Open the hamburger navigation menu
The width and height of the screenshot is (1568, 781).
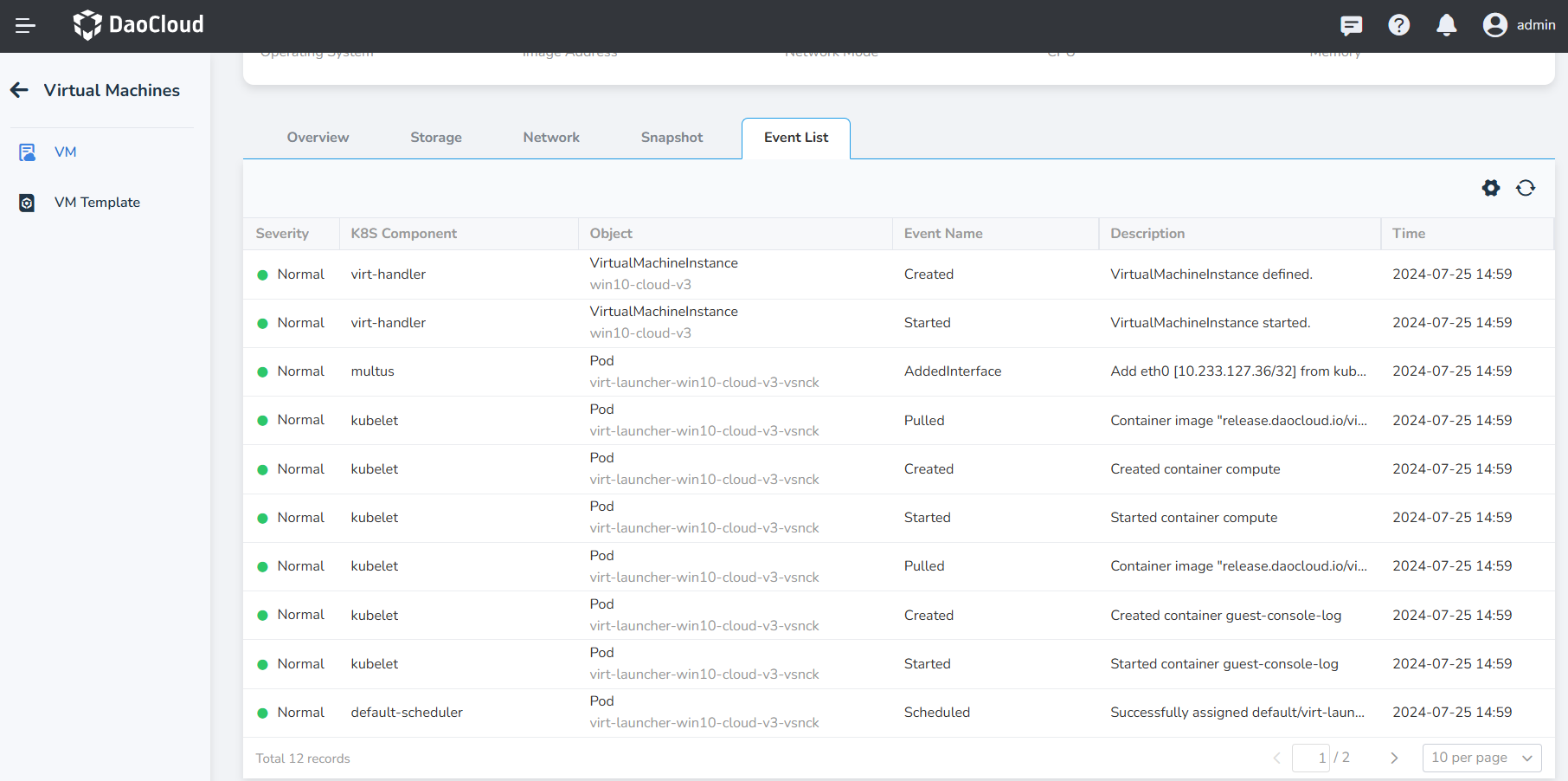pos(25,26)
